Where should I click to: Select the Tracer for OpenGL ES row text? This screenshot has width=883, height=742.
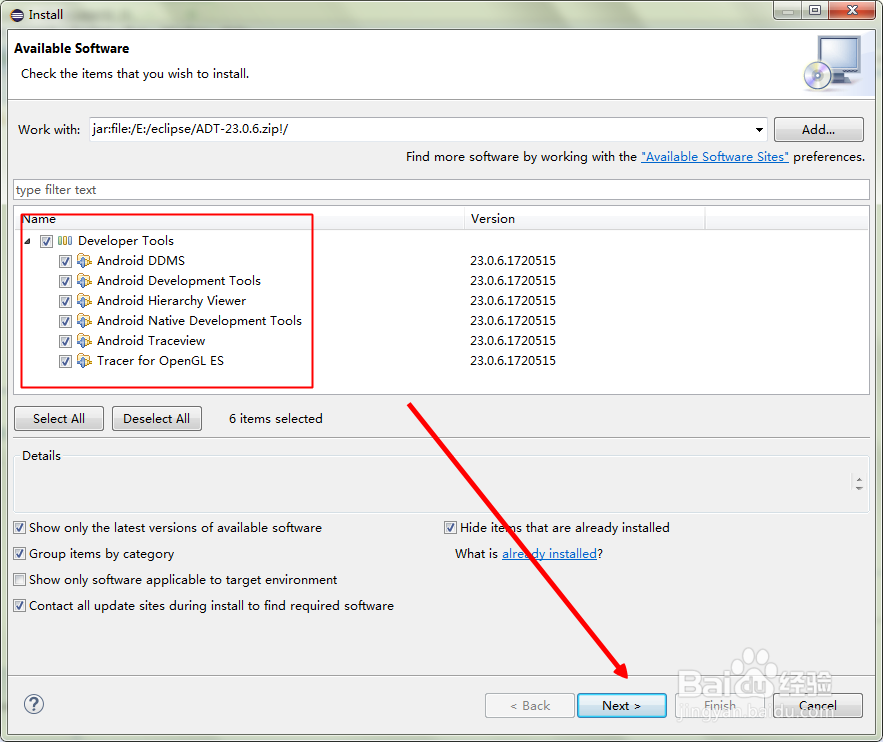160,361
